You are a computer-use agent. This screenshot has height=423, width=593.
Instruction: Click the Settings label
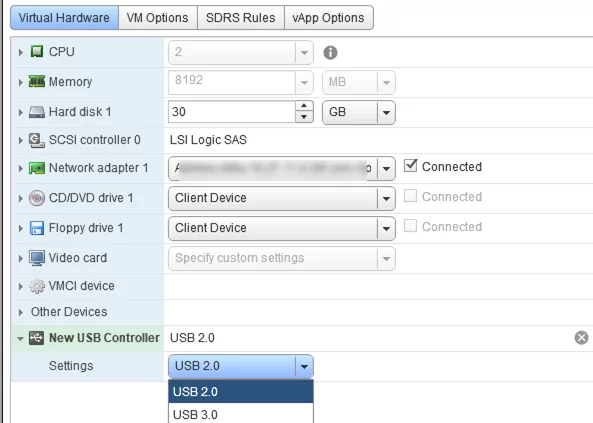coord(71,366)
